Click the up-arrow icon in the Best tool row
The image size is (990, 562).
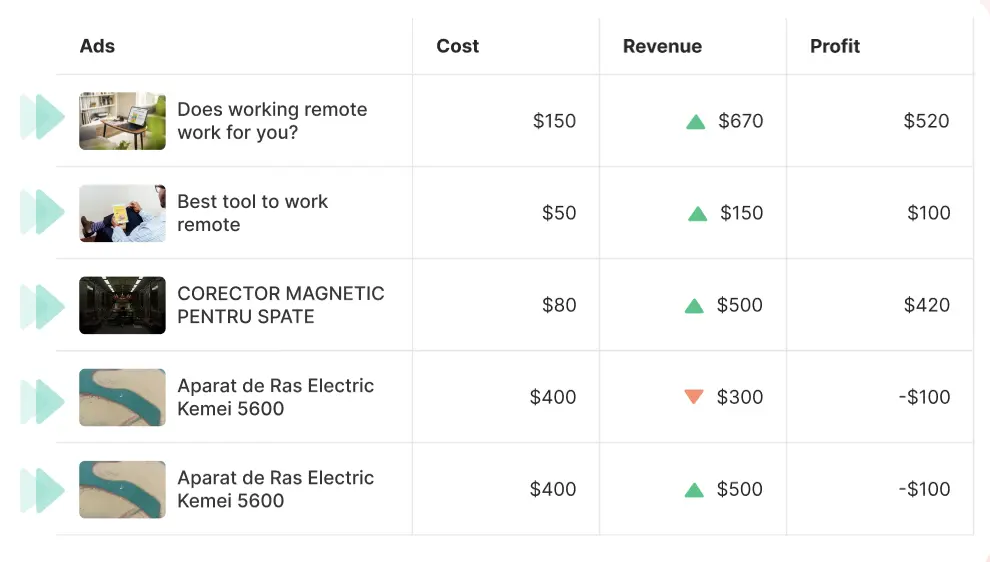[x=697, y=214]
